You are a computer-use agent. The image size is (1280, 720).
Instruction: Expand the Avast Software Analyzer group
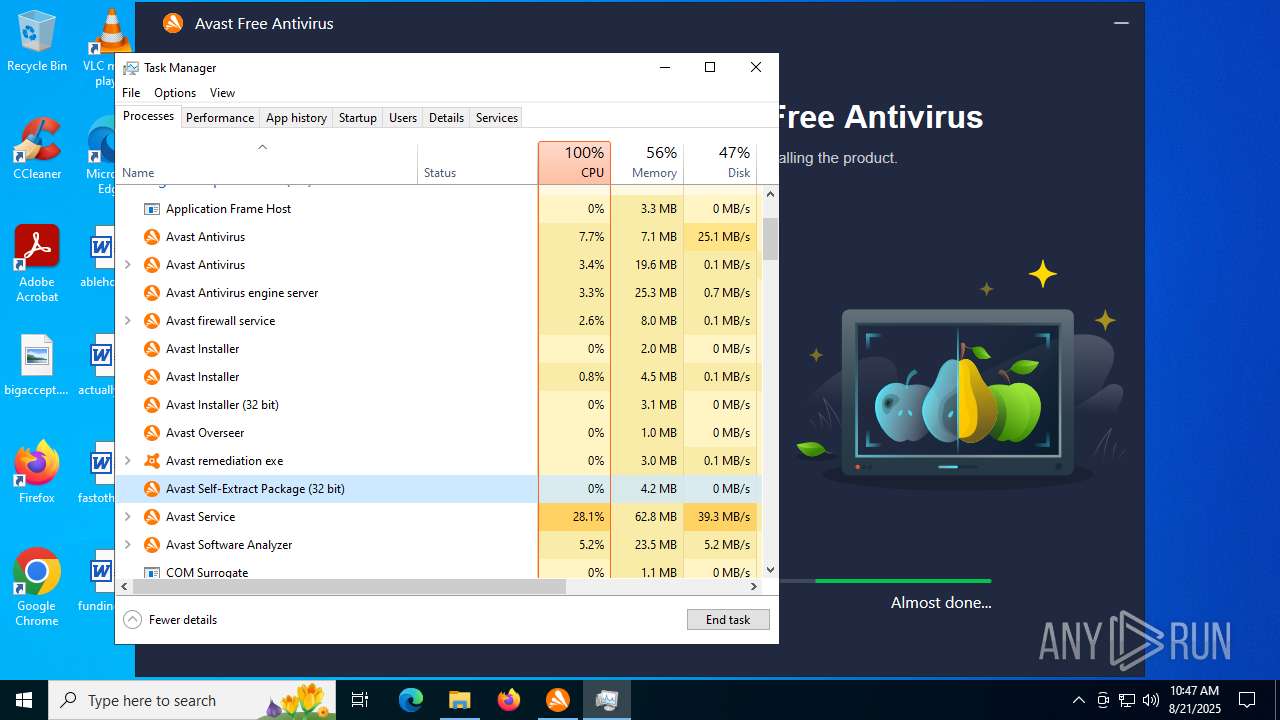(127, 545)
